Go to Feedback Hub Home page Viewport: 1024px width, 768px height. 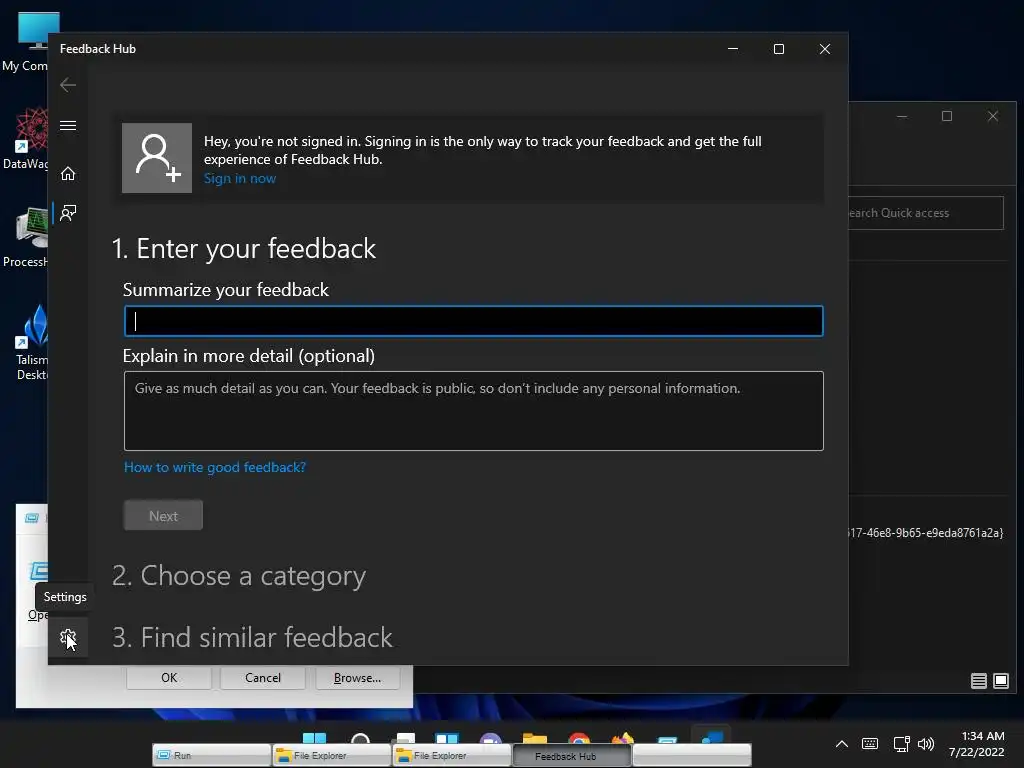click(68, 173)
